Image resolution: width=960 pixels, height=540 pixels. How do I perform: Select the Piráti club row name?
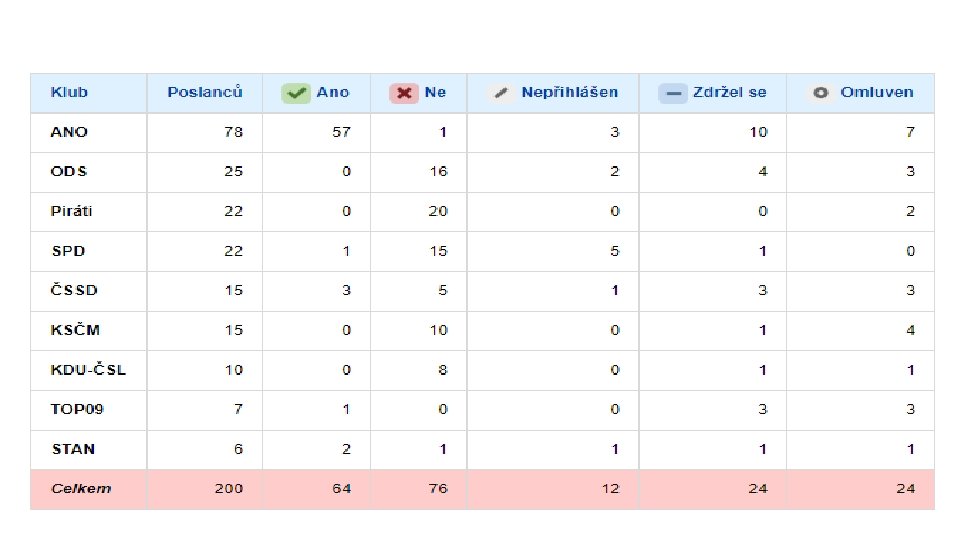pos(73,211)
